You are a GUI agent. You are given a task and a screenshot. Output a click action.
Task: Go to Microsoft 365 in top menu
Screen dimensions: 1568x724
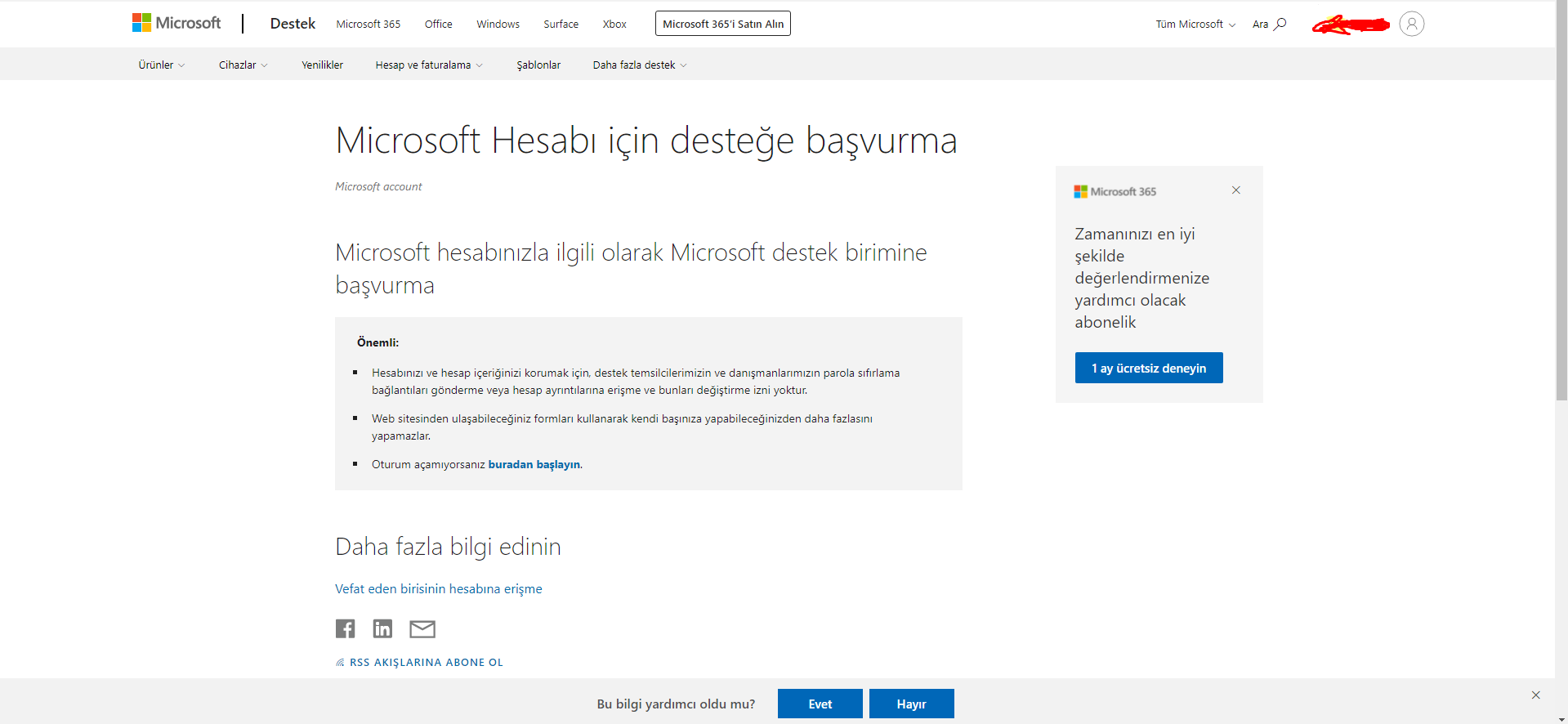(x=369, y=24)
